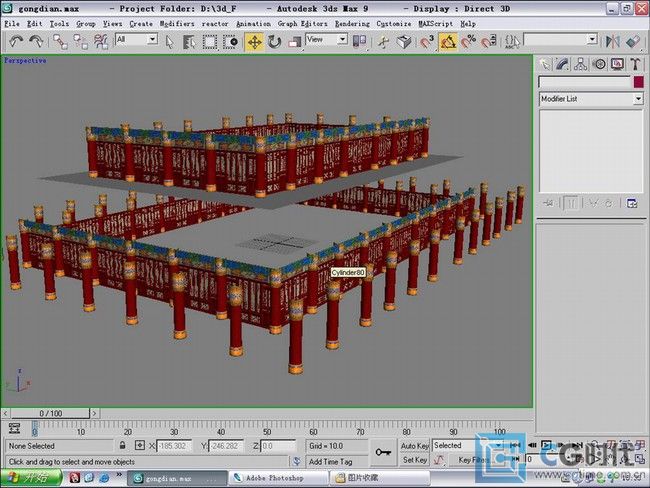Click Remove Modifier from stack icon

point(609,203)
